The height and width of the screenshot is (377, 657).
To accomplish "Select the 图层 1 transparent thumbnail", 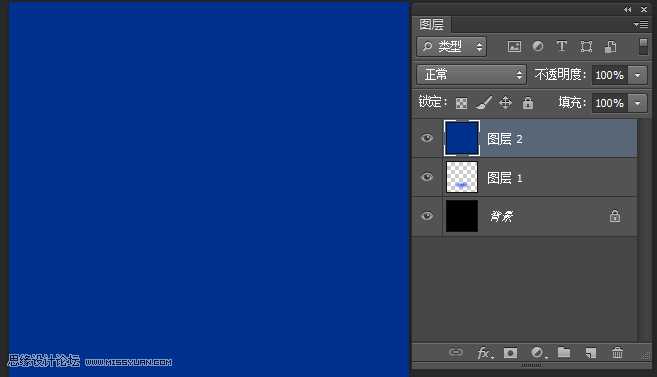I will (462, 177).
